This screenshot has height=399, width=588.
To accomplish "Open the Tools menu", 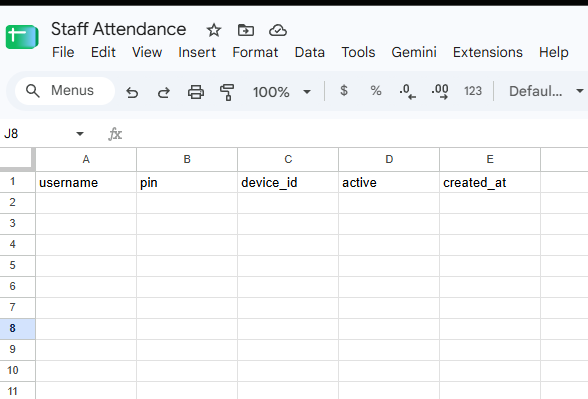I will (358, 52).
